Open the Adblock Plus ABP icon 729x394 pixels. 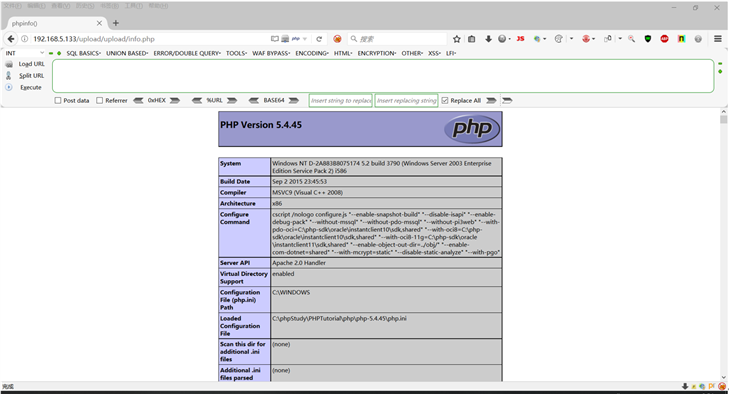[x=664, y=39]
